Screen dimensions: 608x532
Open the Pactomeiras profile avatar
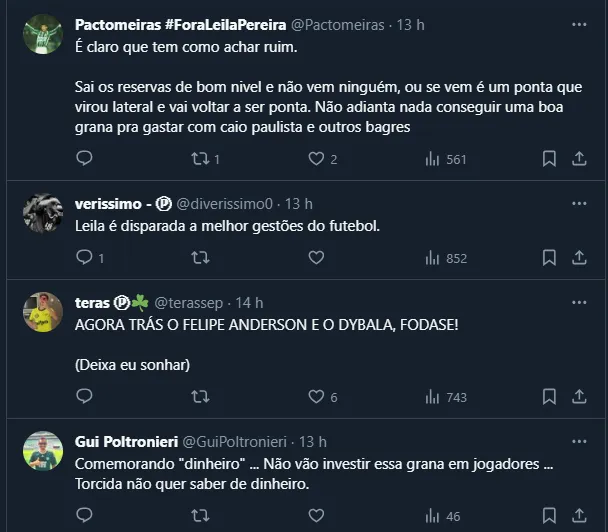tap(44, 35)
